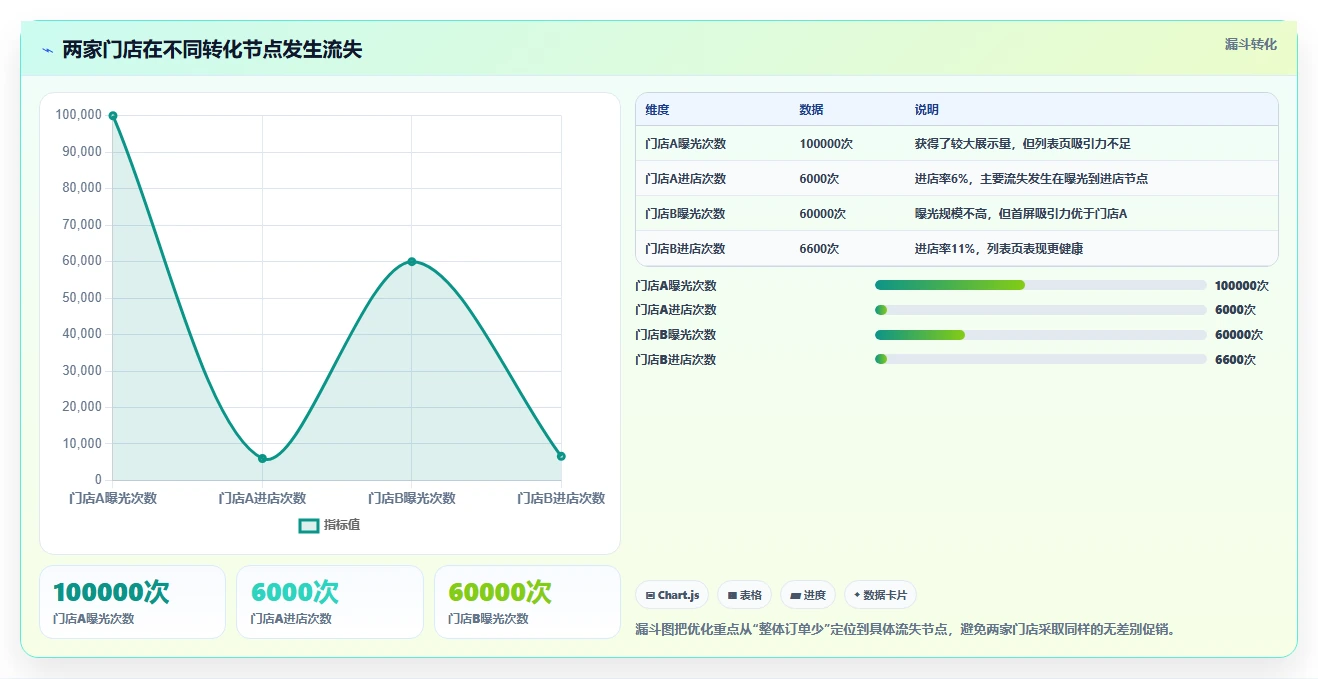1318x679 pixels.
Task: Click the lightning icon beside the title
Action: coord(47,50)
